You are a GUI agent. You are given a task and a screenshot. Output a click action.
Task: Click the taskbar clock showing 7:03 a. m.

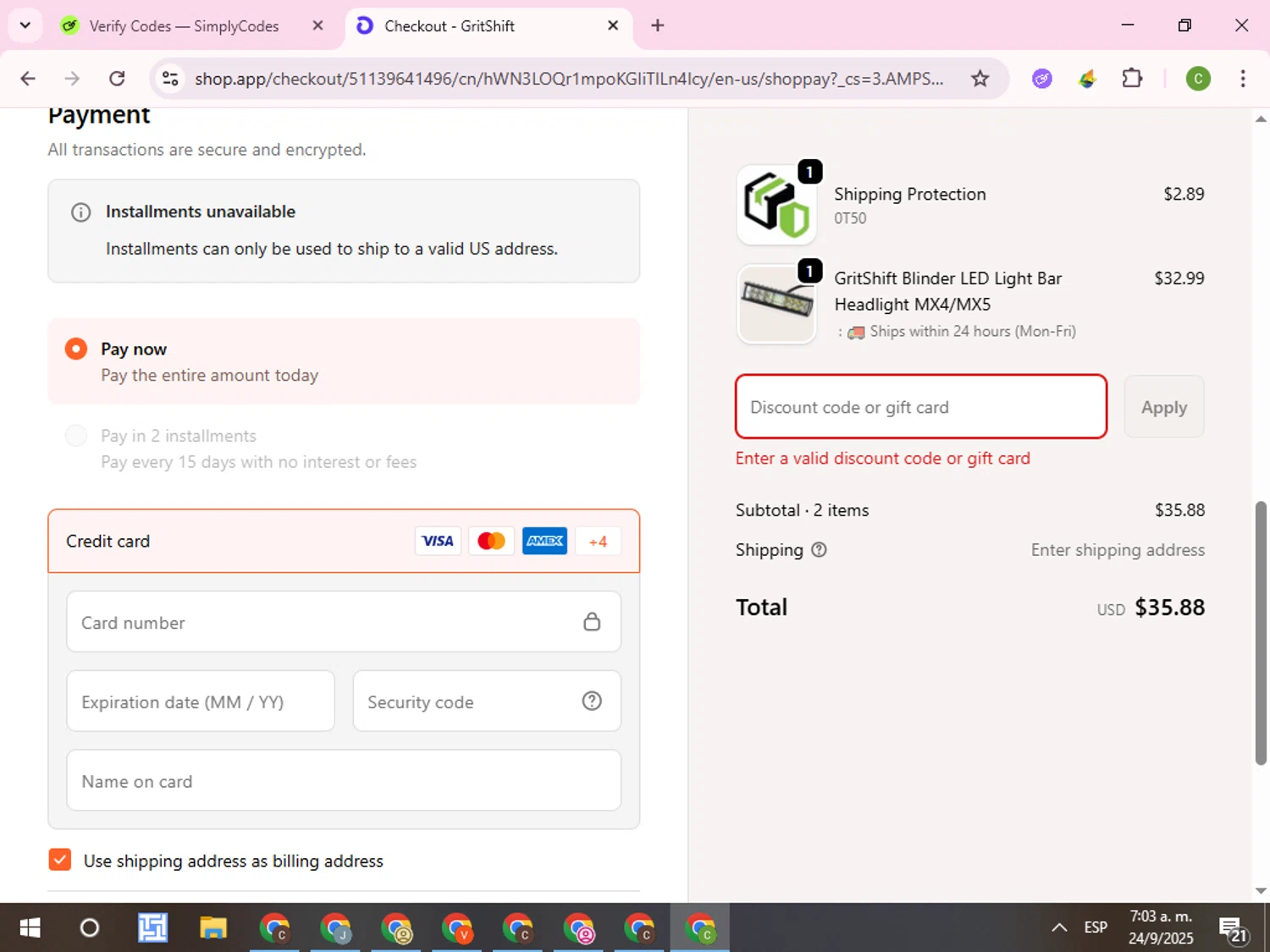coord(1161,927)
